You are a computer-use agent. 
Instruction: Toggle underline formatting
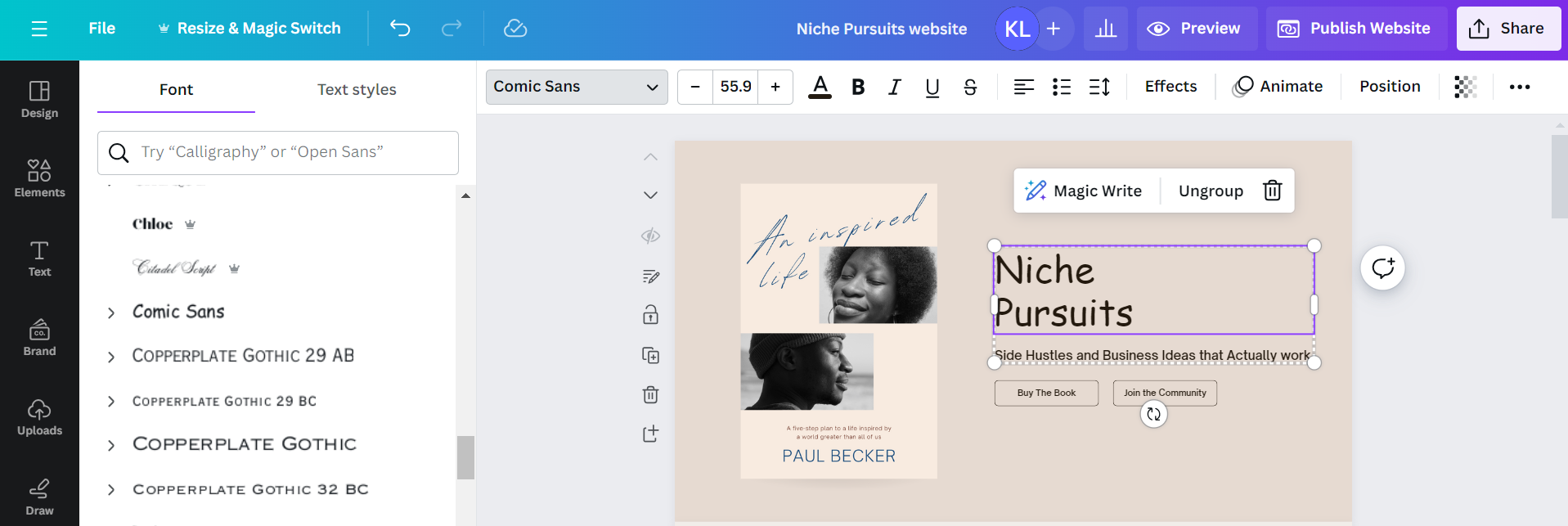pos(932,87)
